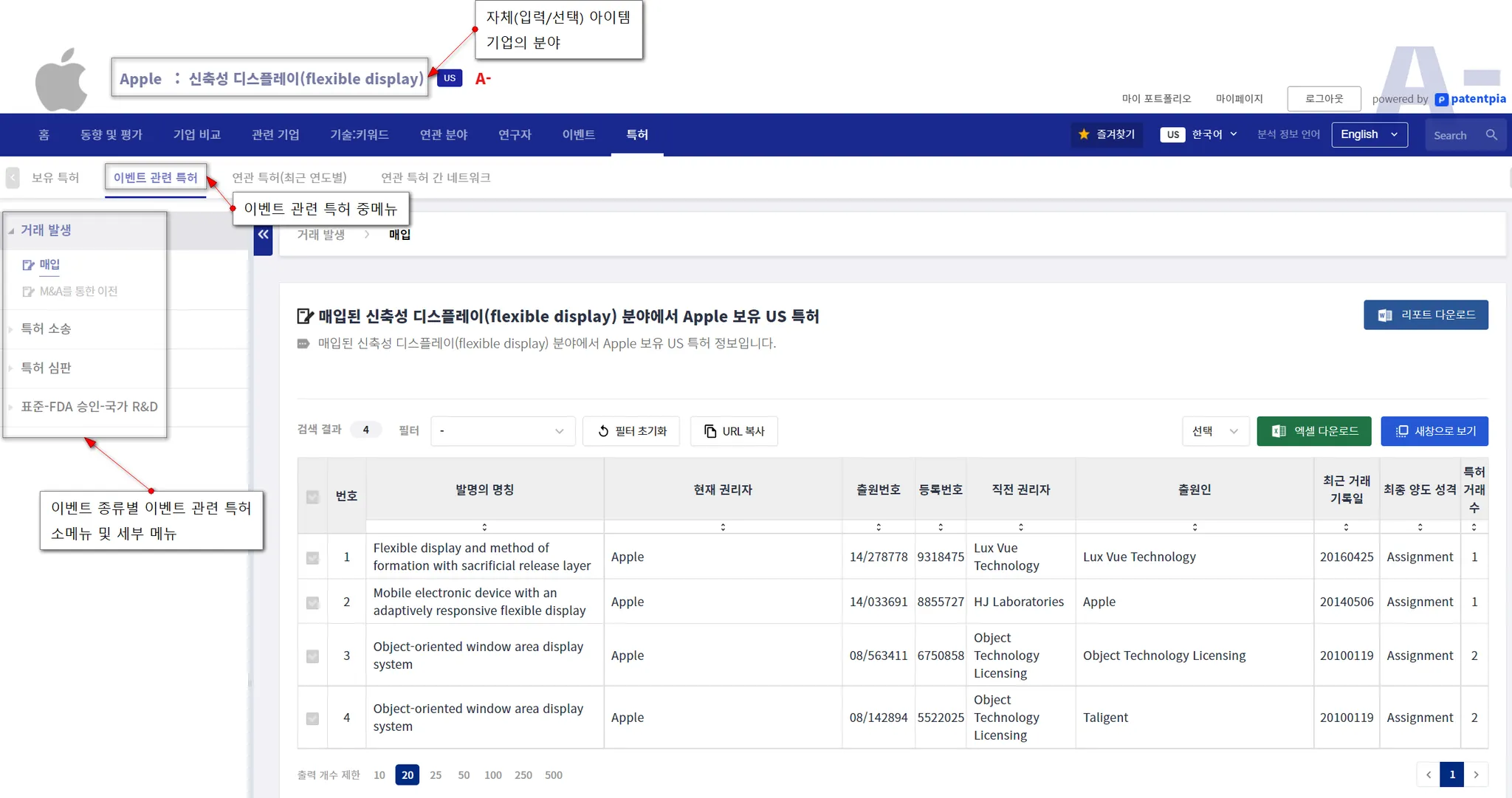Click the patentpia logo

coord(1470,99)
